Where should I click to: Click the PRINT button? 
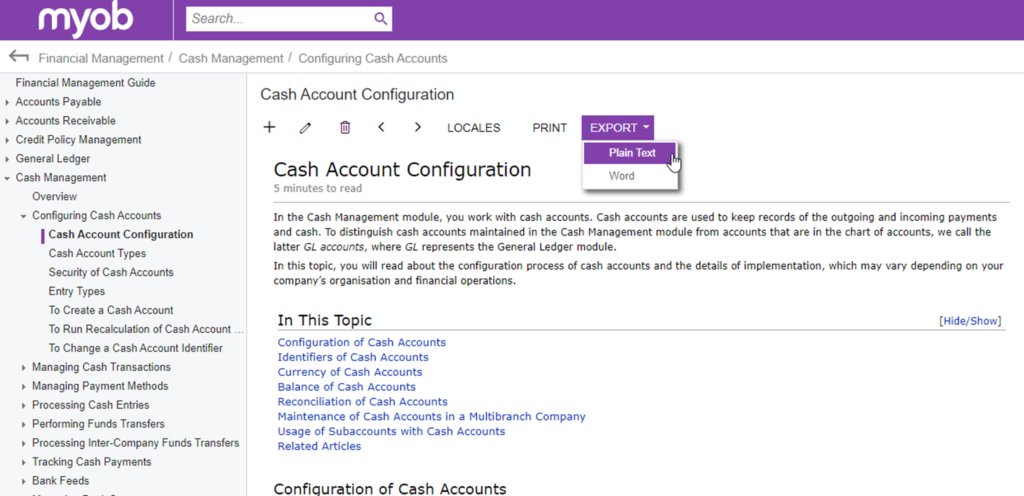click(x=549, y=128)
